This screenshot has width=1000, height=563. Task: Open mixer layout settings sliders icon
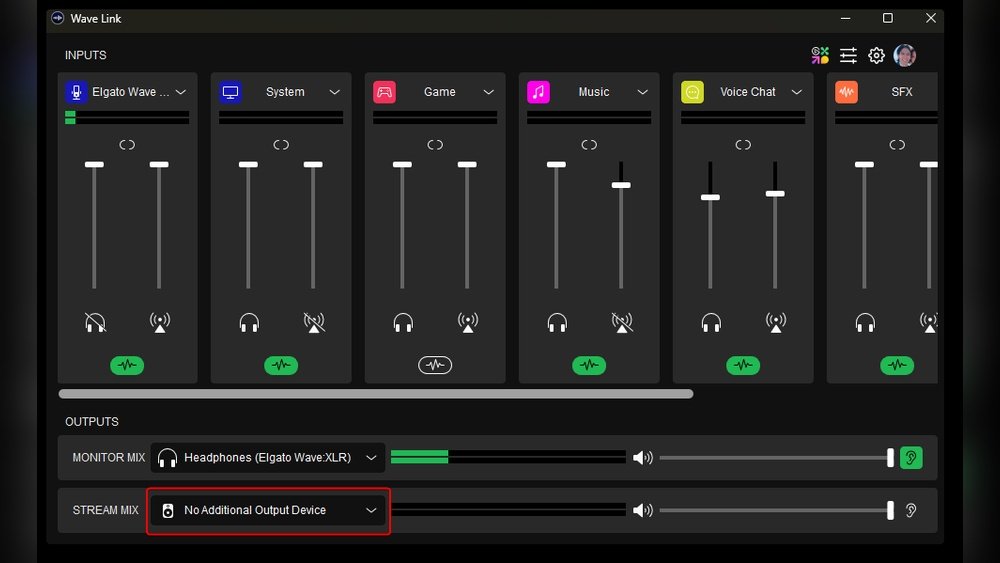click(x=848, y=55)
